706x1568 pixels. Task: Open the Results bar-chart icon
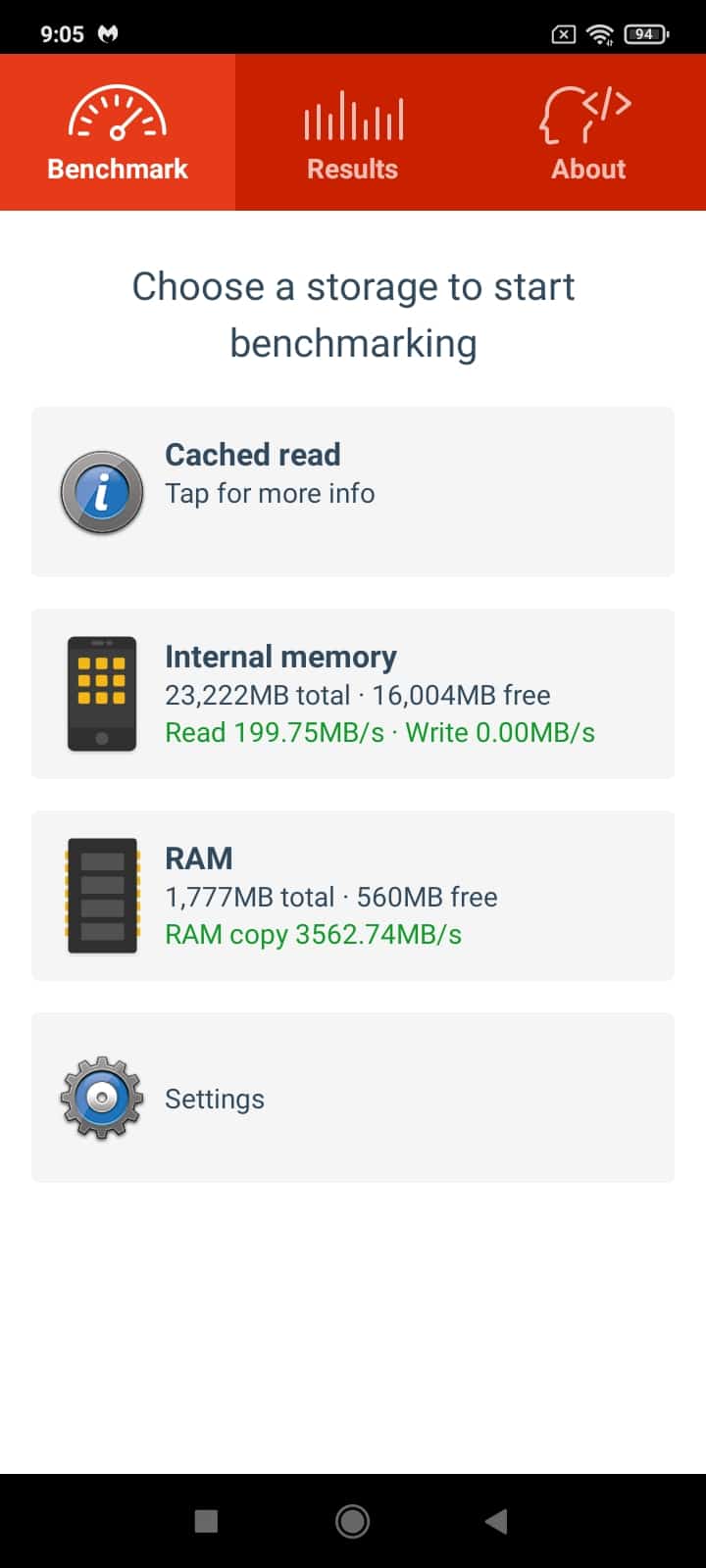click(353, 116)
